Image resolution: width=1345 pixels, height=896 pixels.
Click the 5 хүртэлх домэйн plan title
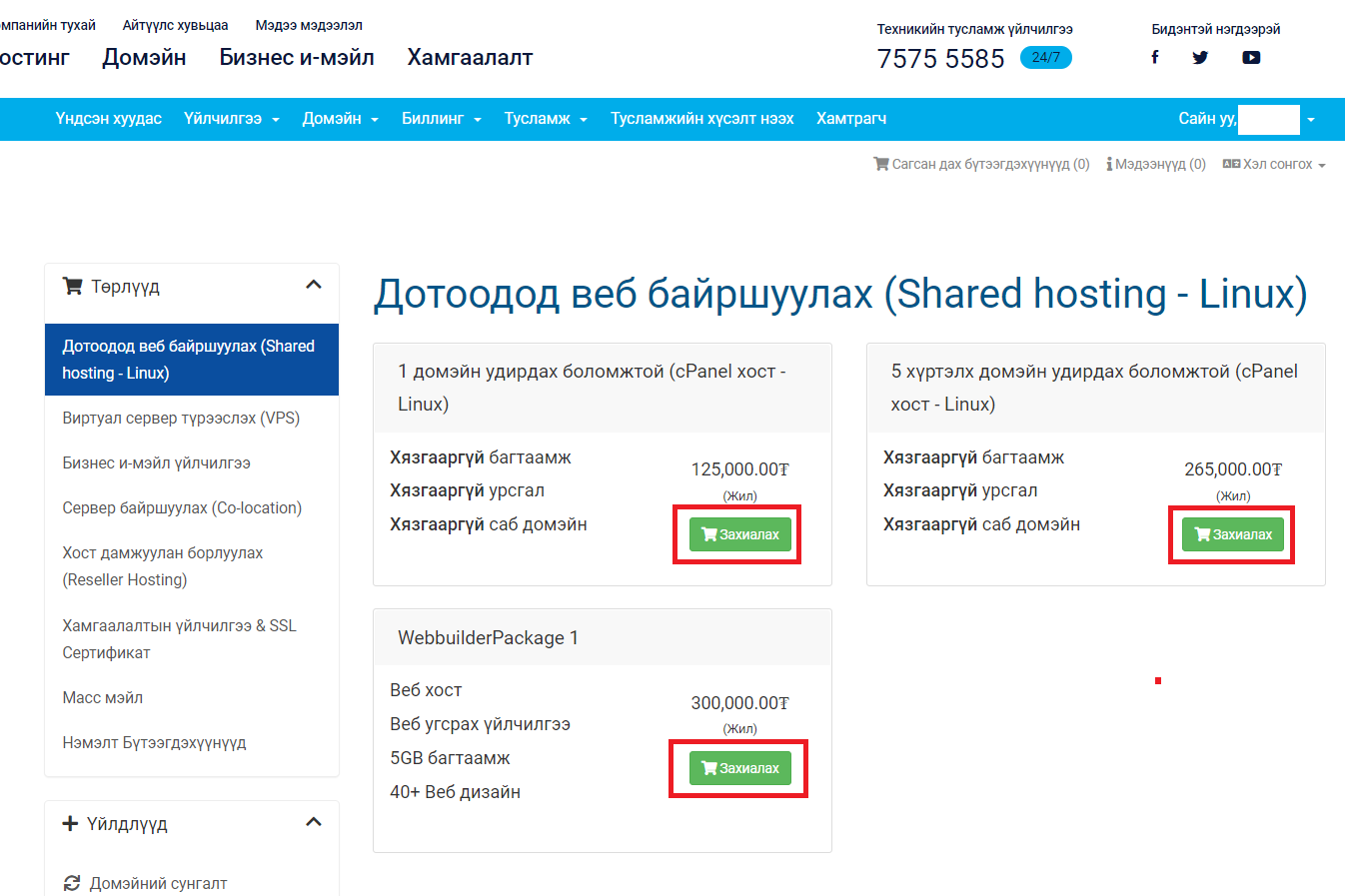point(1094,388)
